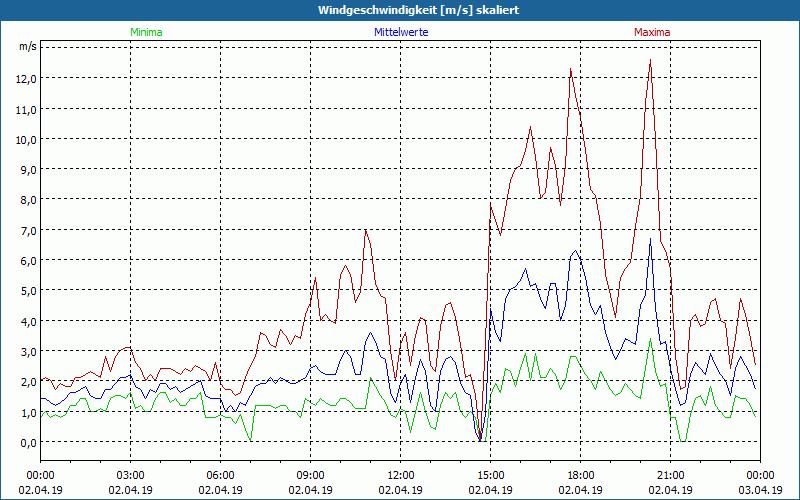This screenshot has height=500, width=800.
Task: Click the 09:00 time axis label
Action: point(310,476)
